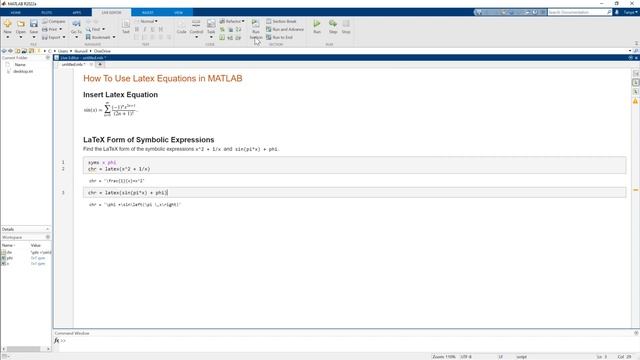Switch to the VIEW tab

pyautogui.click(x=178, y=13)
